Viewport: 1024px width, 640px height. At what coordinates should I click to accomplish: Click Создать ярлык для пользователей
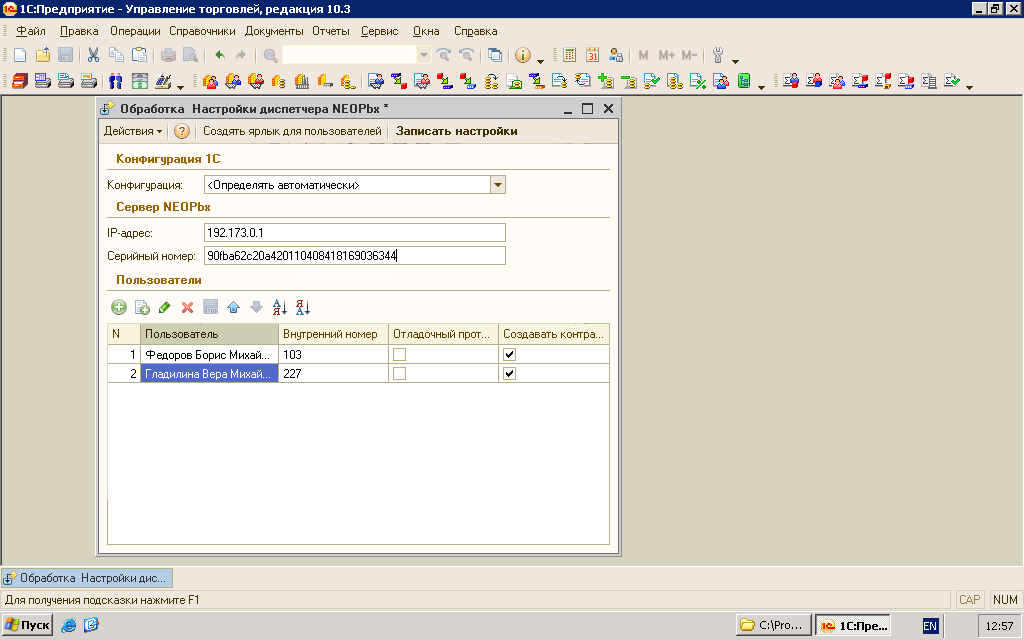click(292, 131)
